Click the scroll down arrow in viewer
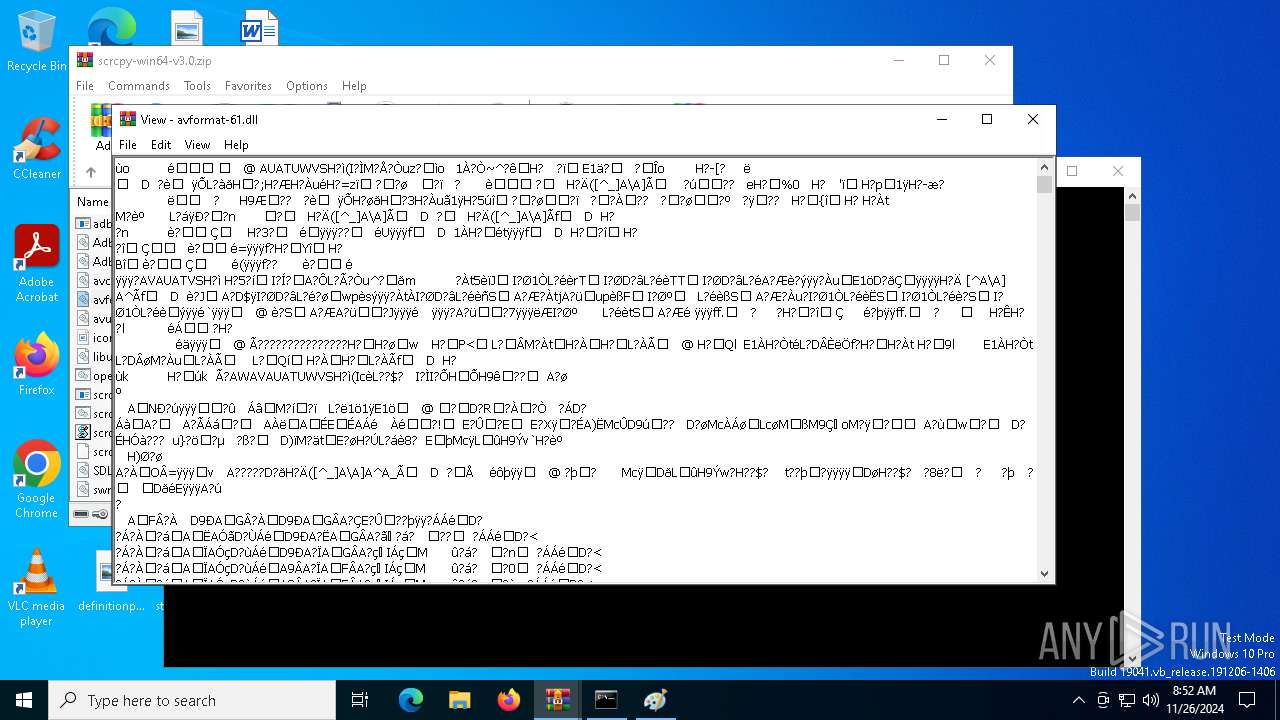This screenshot has width=1280, height=720. click(1045, 574)
